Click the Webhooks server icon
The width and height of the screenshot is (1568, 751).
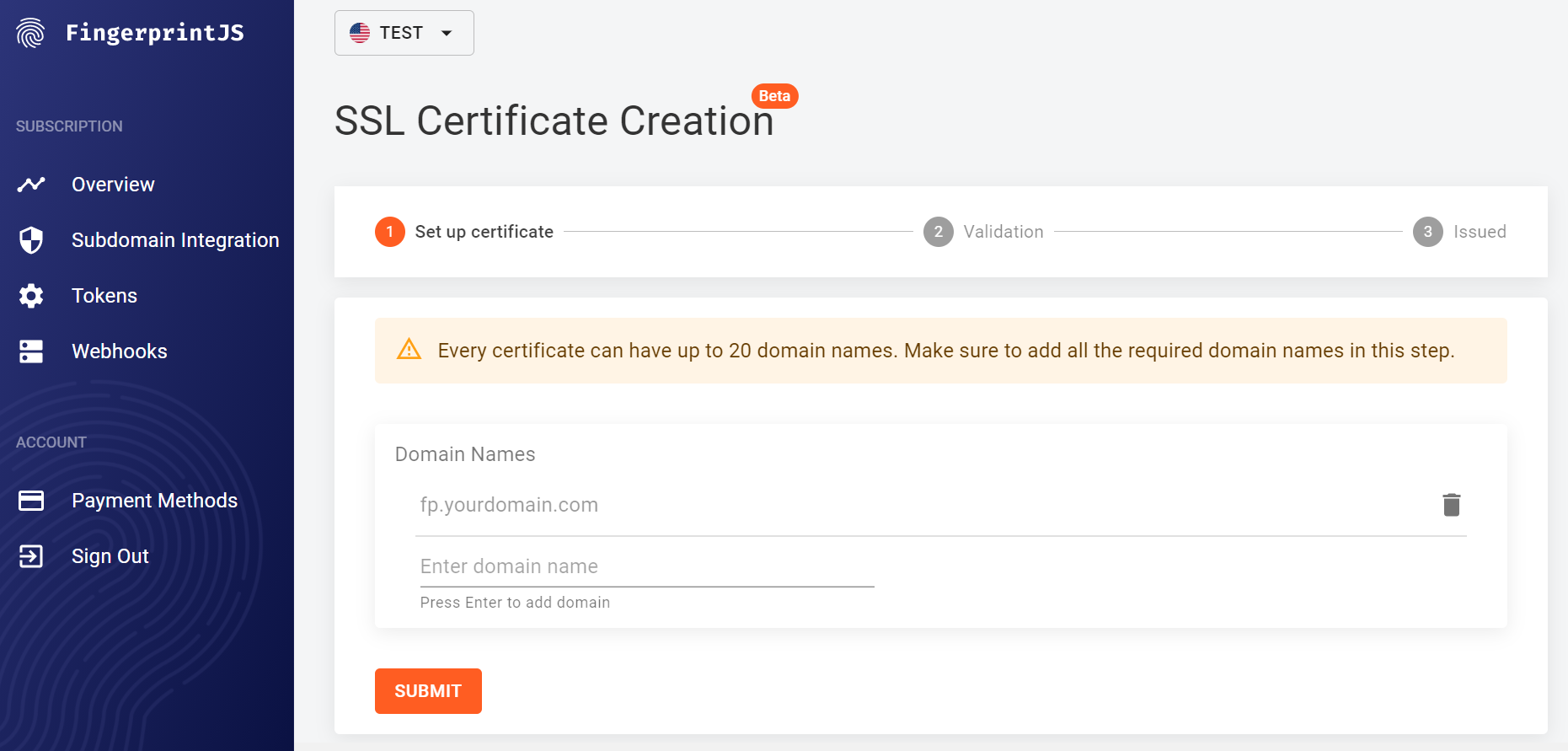[x=31, y=351]
